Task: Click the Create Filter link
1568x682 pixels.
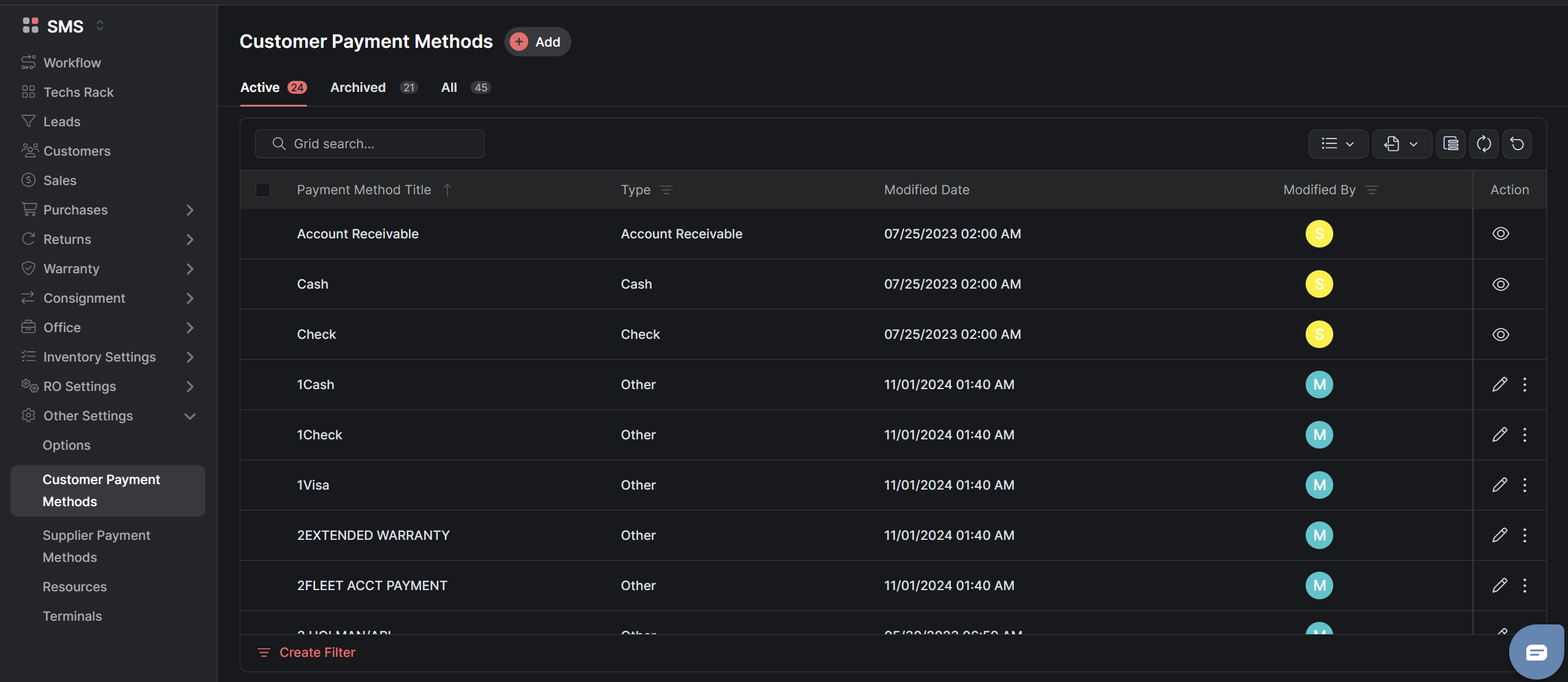Action: pos(317,653)
